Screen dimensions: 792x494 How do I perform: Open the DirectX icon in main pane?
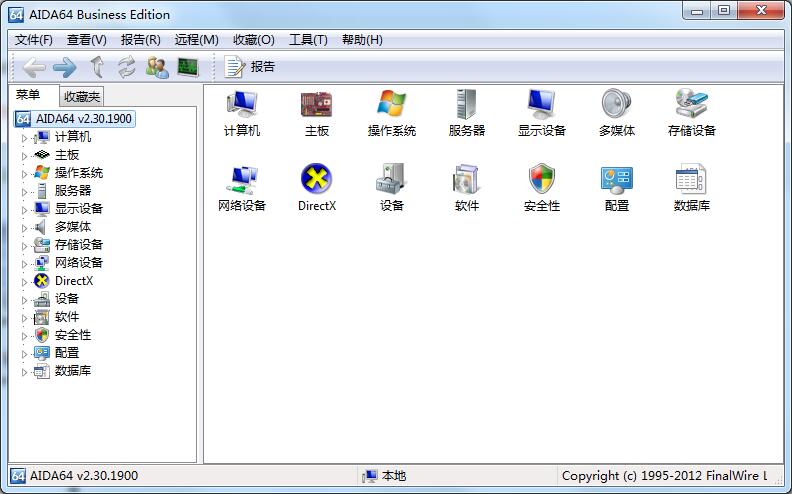pos(317,178)
